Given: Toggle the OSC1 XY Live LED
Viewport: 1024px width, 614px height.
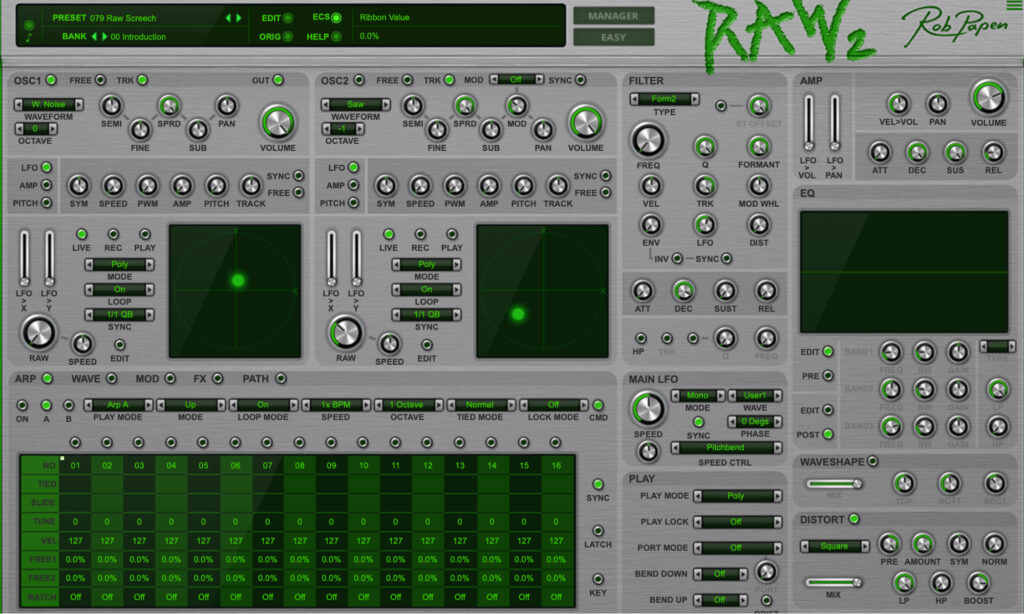Looking at the screenshot, I should (81, 234).
